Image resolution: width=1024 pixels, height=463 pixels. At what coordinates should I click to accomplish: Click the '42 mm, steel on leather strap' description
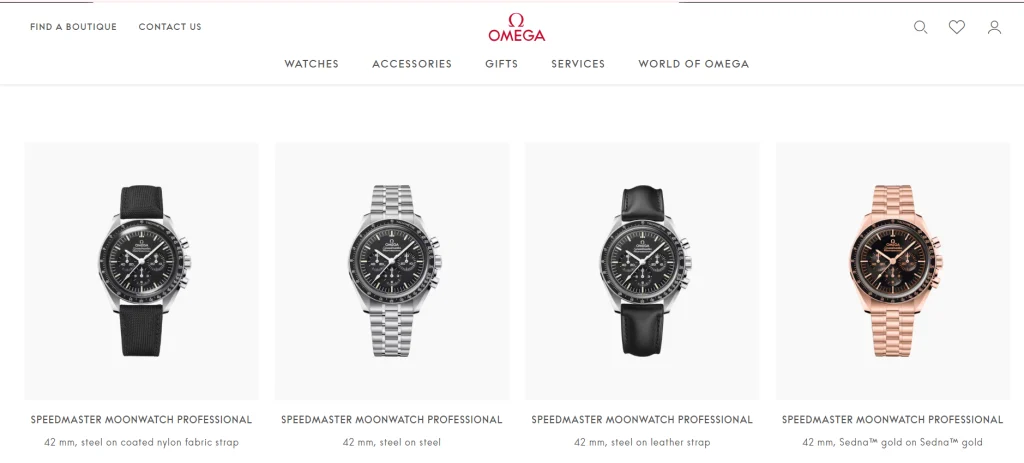pyautogui.click(x=642, y=442)
